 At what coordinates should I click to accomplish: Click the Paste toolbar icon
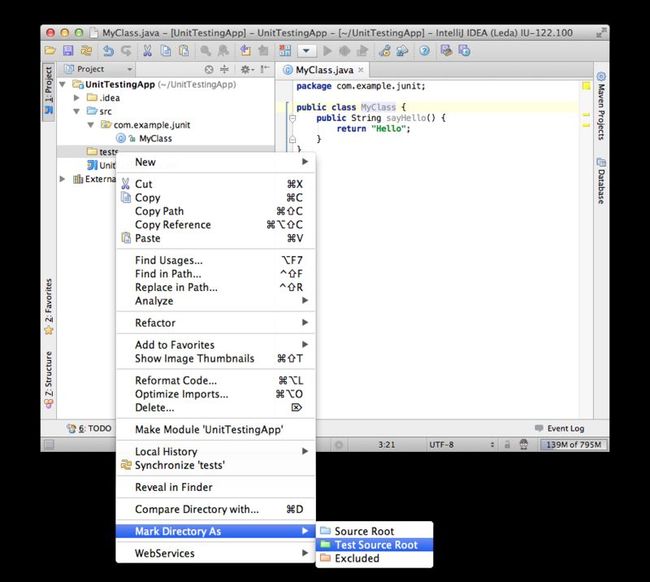(x=184, y=51)
